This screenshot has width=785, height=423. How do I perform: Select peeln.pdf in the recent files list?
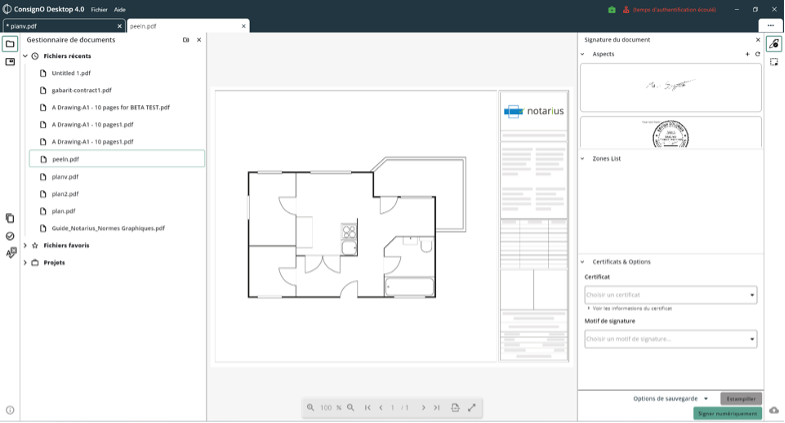pos(117,159)
